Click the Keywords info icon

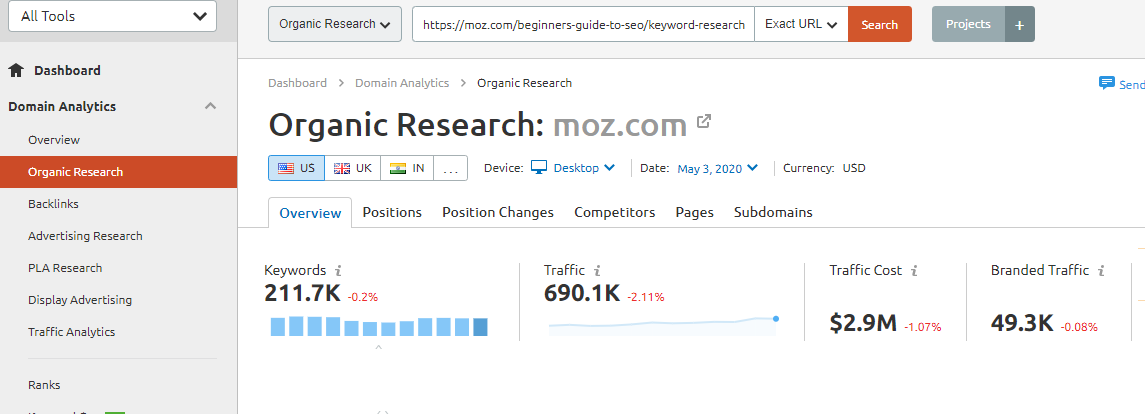pos(338,271)
